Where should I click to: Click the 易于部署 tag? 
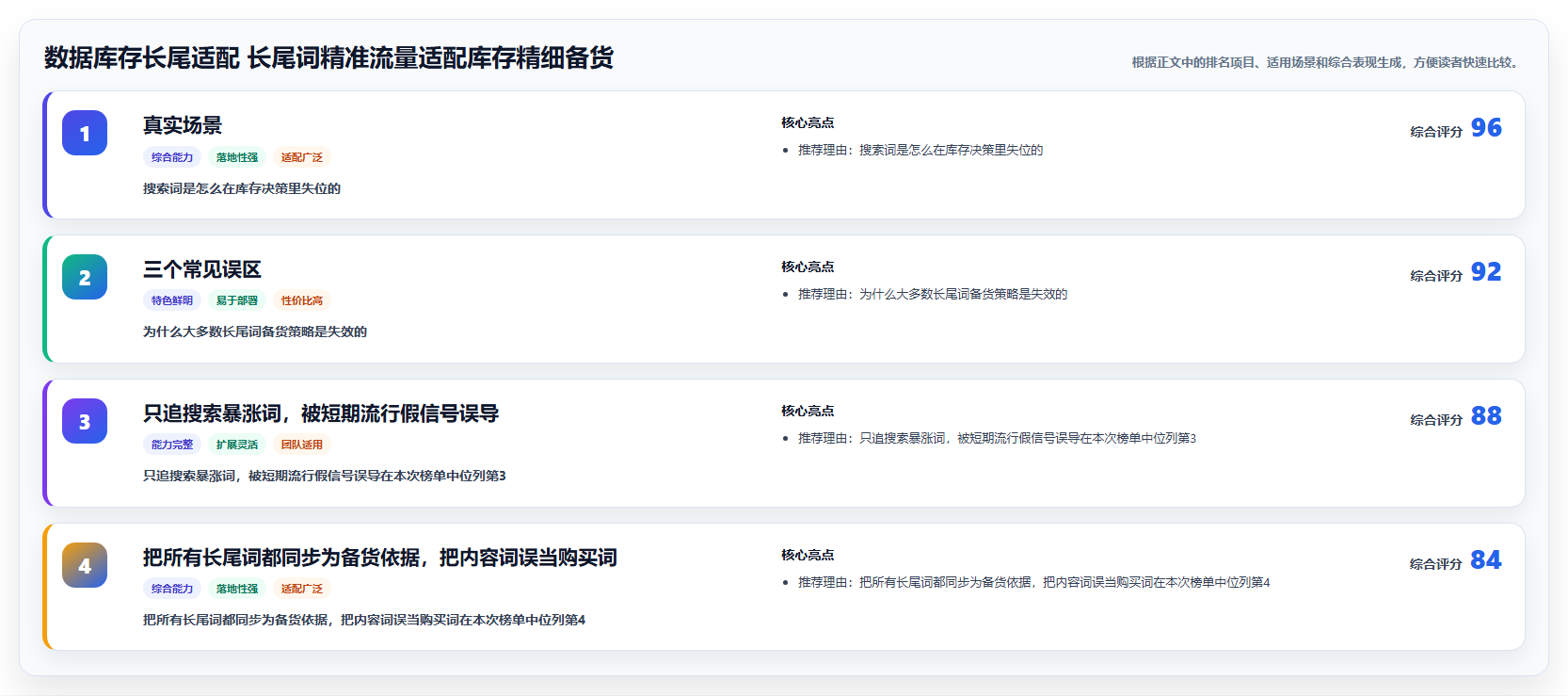pos(237,300)
